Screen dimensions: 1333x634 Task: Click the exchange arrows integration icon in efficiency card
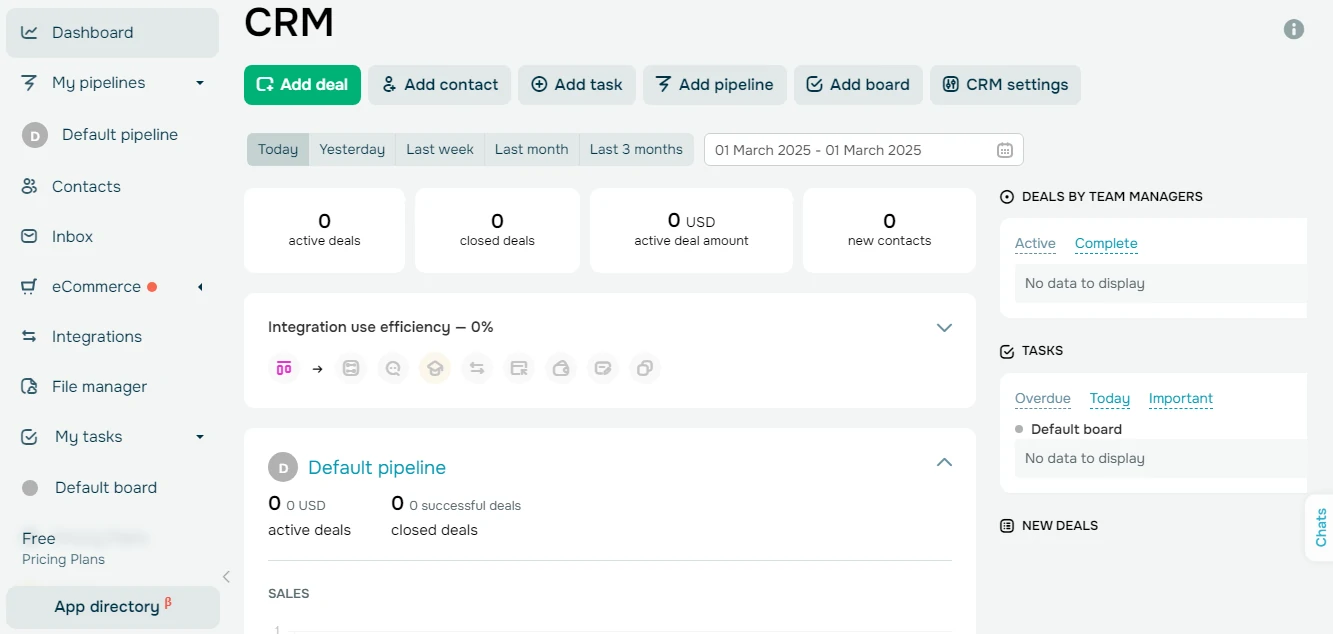click(477, 368)
